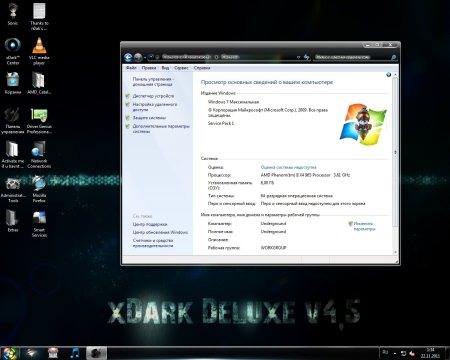This screenshot has height=360, width=450.
Task: Open Счетчики и средства производительности link
Action: [153, 243]
